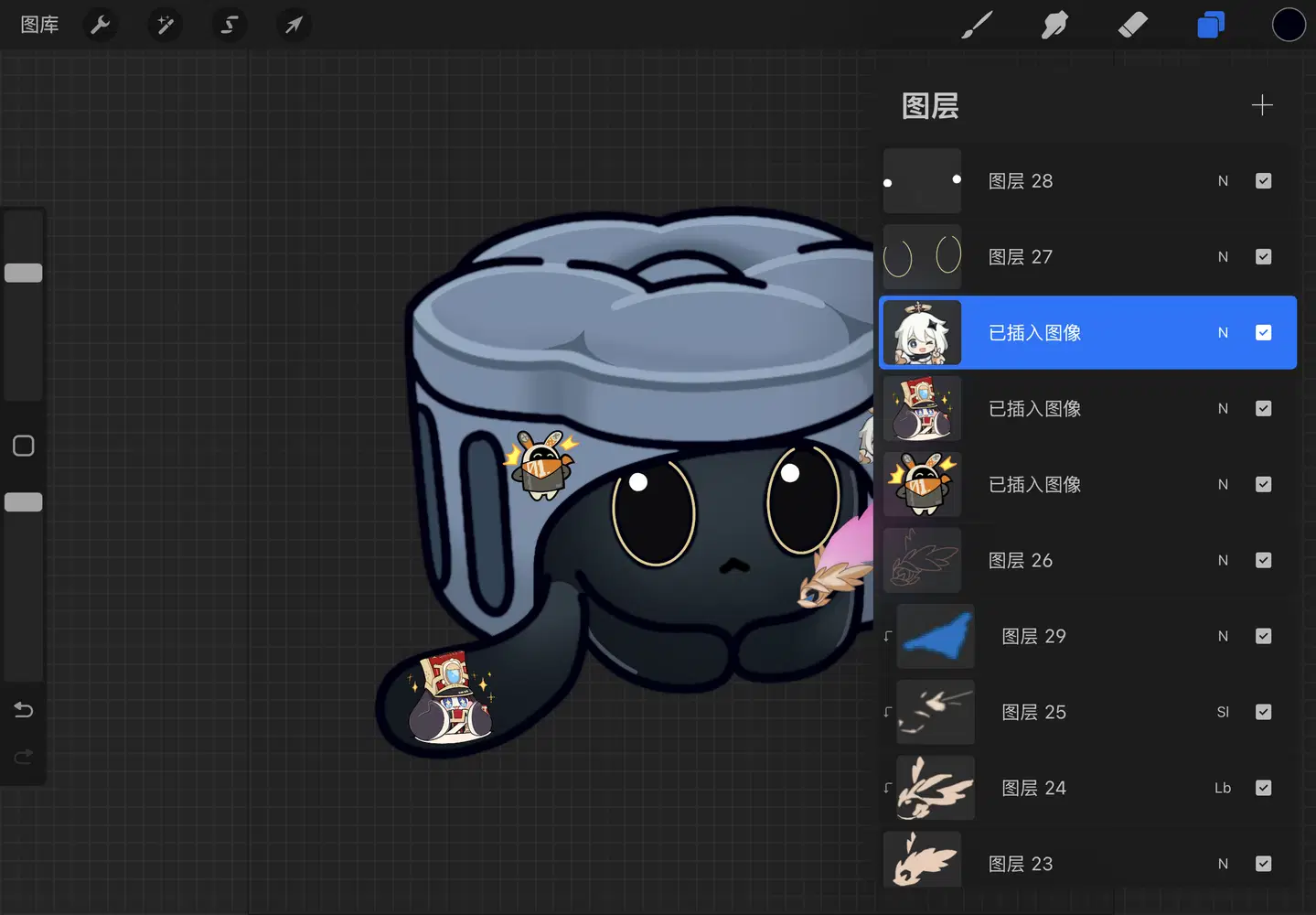1316x915 pixels.
Task: Select the Eraser tool
Action: (x=1132, y=25)
